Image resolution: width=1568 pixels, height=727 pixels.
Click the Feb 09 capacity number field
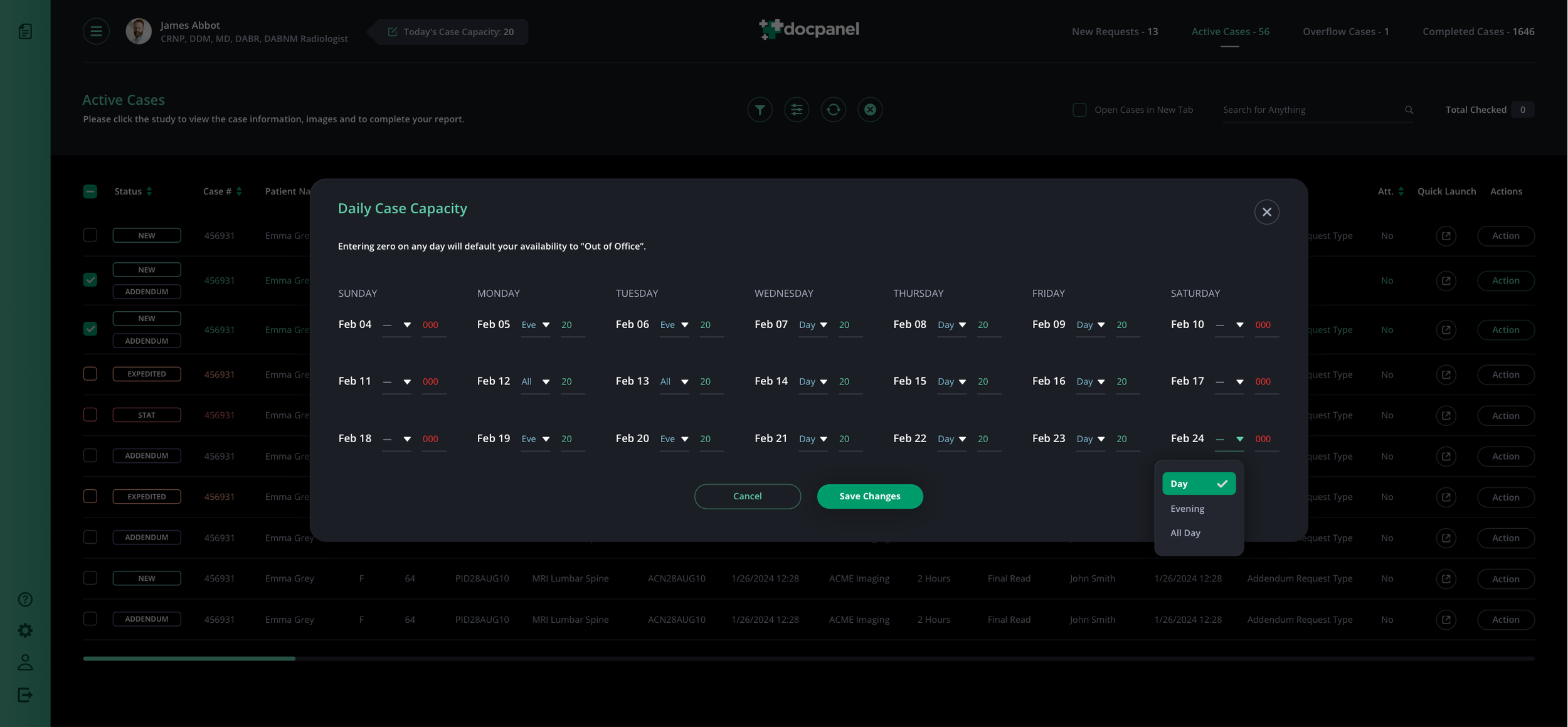pos(1126,325)
